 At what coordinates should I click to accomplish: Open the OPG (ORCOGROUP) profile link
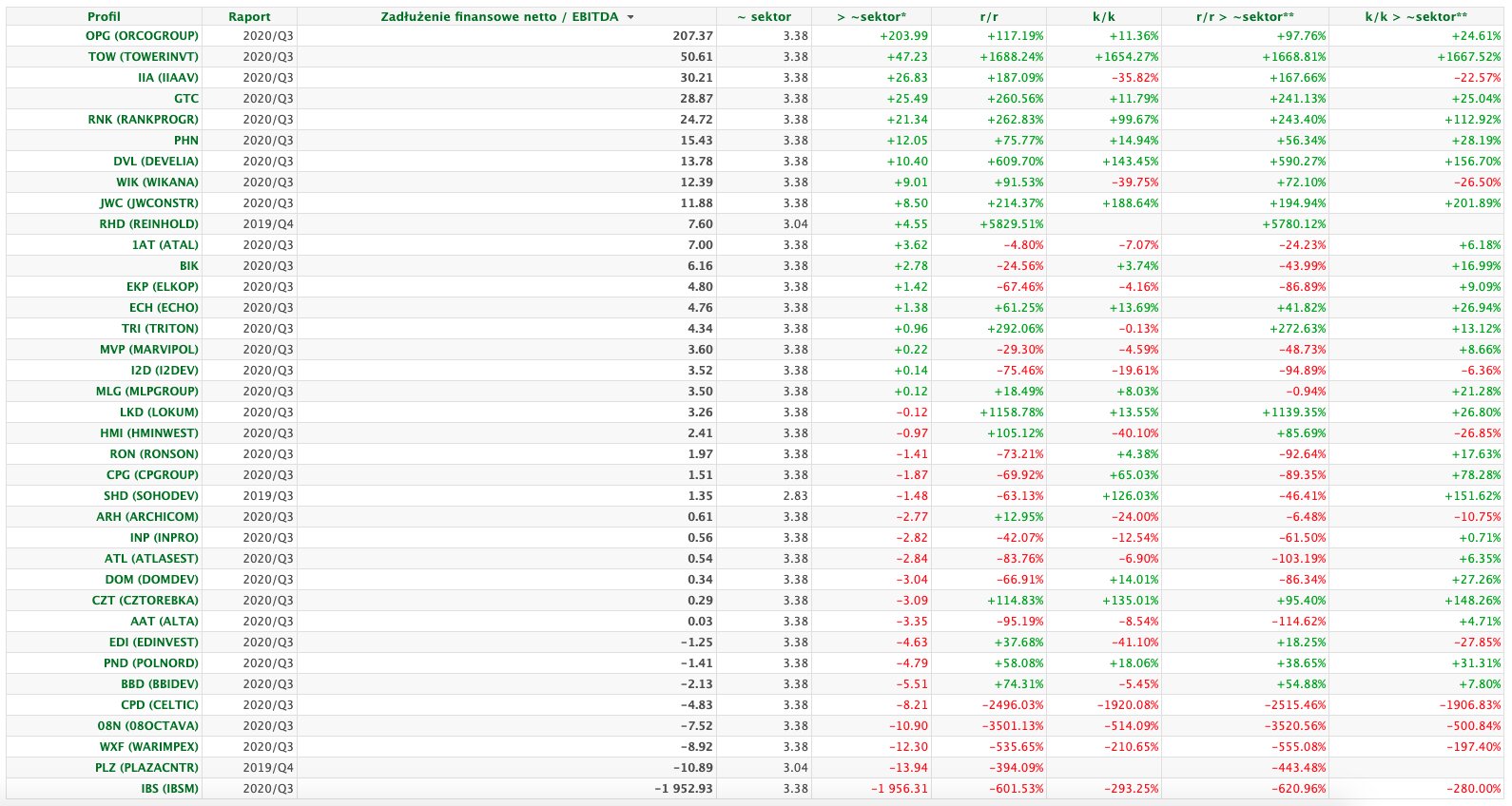142,35
